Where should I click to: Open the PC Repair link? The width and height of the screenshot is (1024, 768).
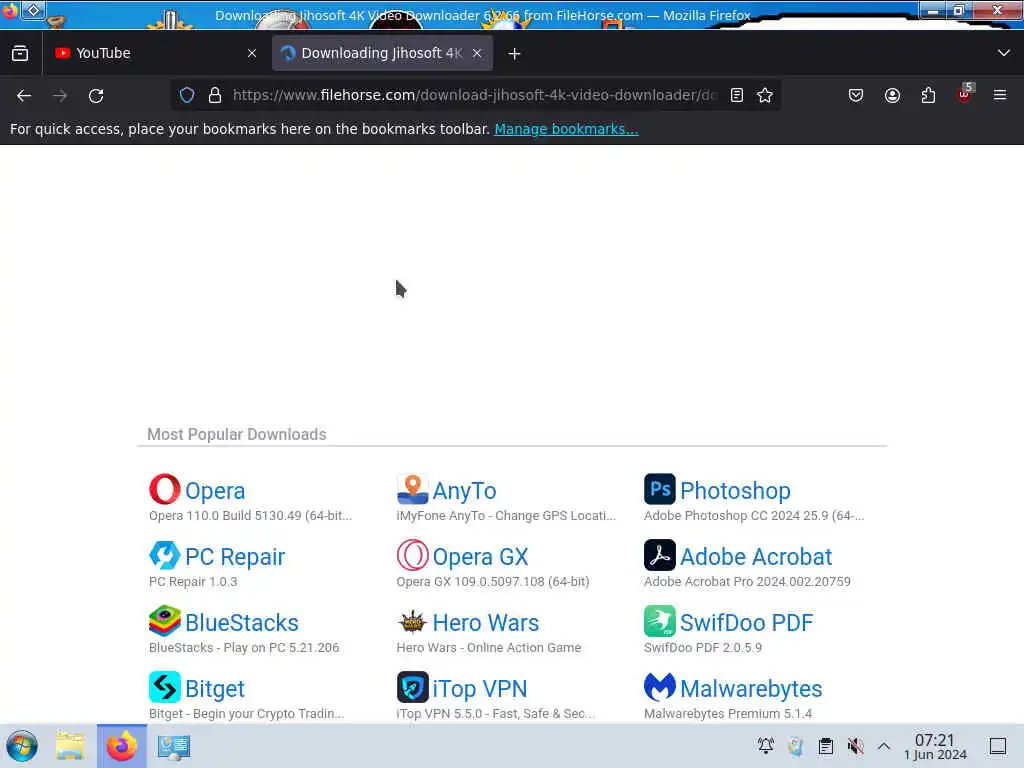click(235, 556)
